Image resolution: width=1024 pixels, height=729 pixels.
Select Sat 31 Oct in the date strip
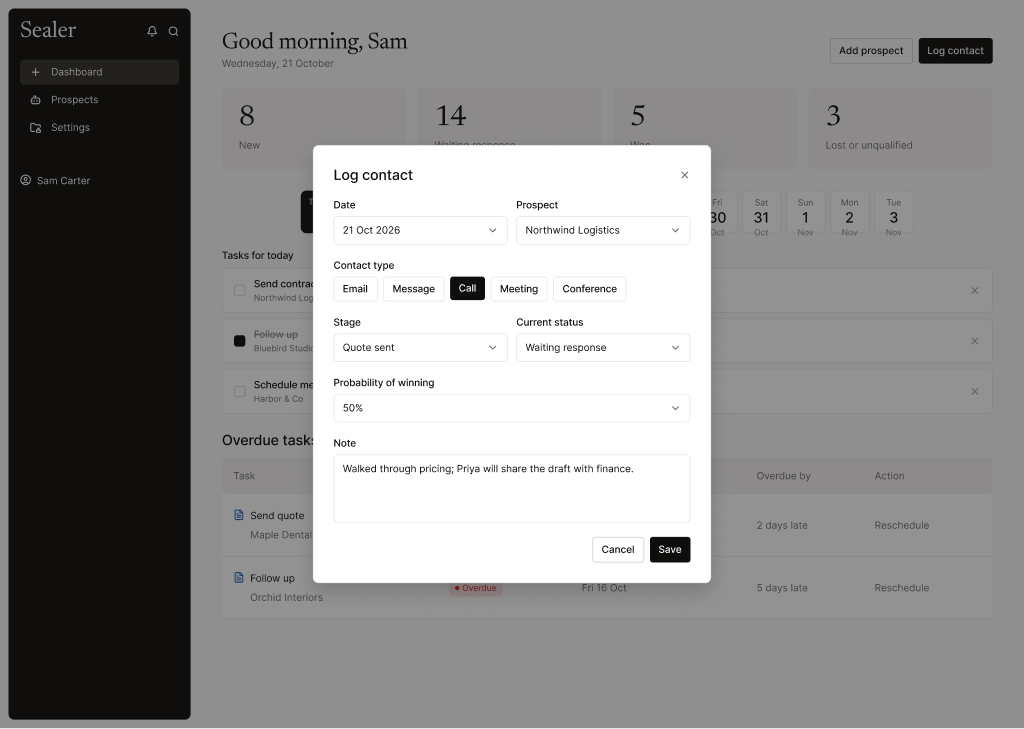(x=761, y=212)
